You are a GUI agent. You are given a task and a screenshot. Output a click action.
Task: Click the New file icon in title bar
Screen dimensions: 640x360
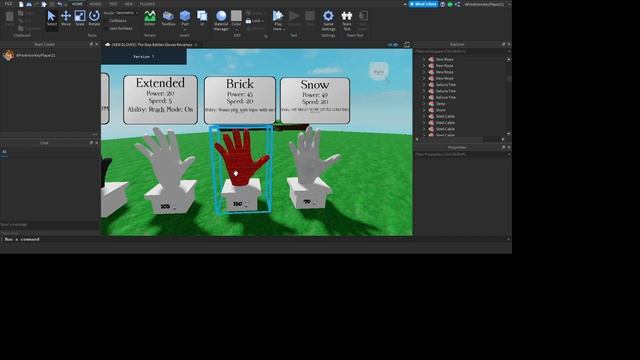tap(21, 4)
